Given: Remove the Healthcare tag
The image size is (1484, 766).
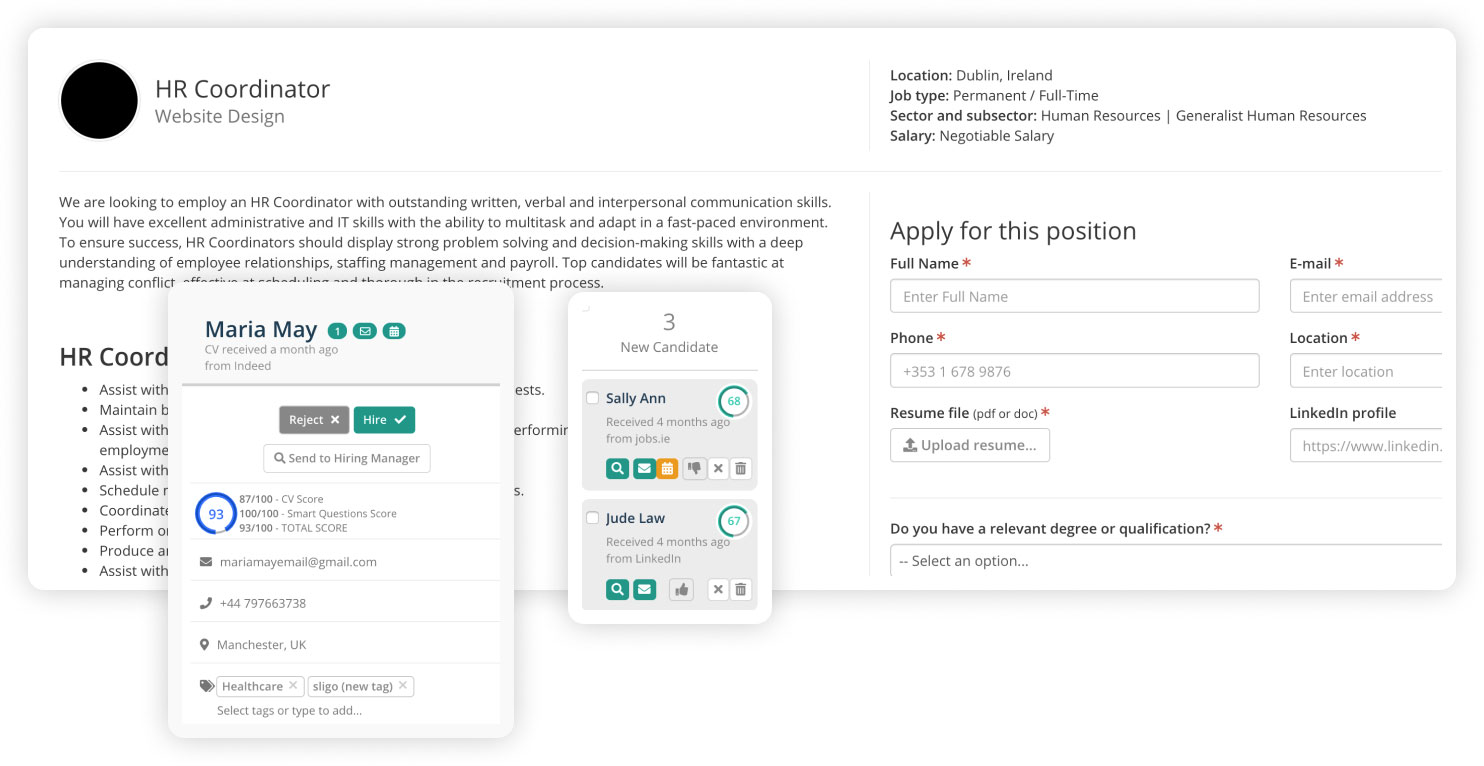Looking at the screenshot, I should pyautogui.click(x=293, y=686).
